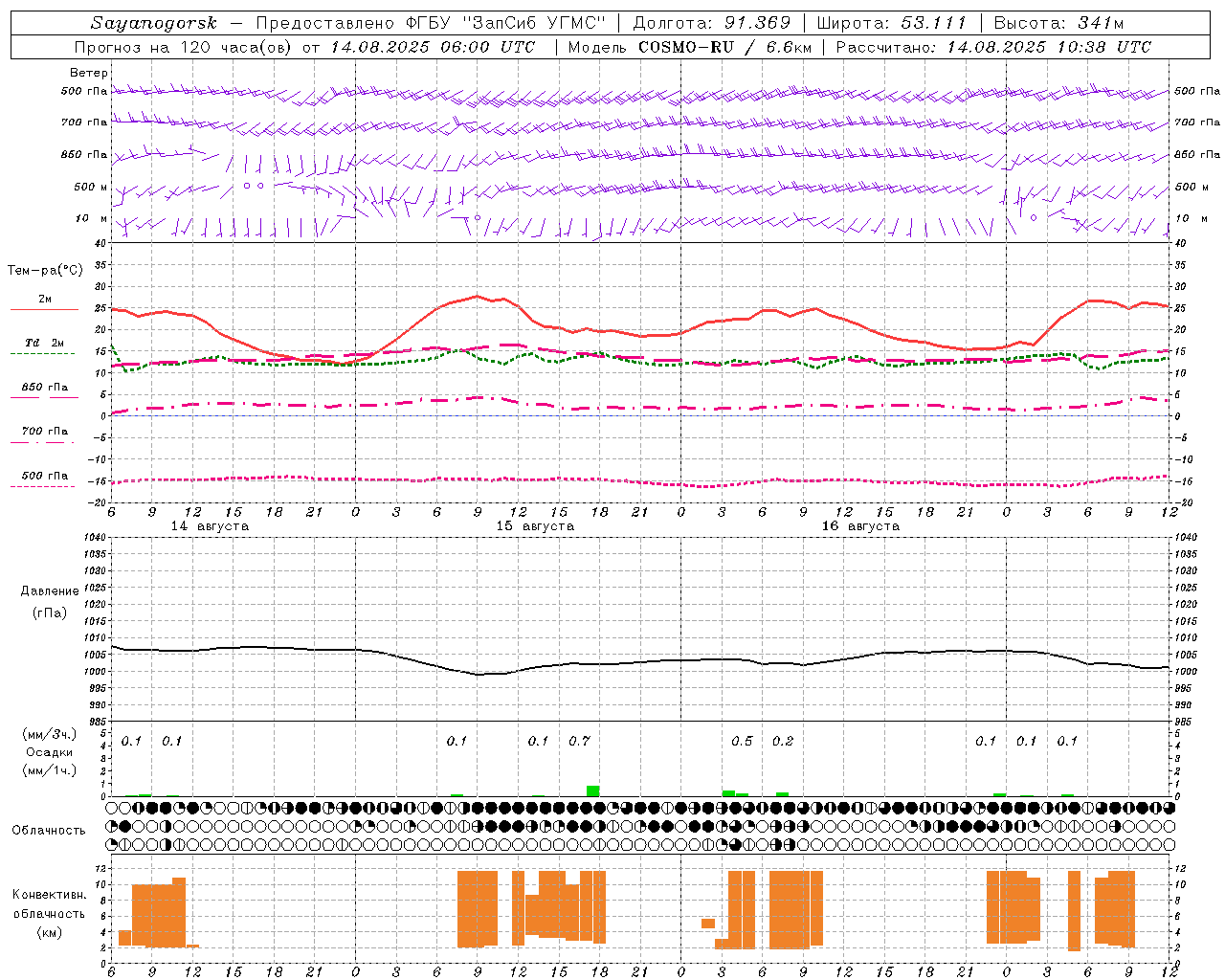Select the '14 августа' date label
Image resolution: width=1225 pixels, height=980 pixels.
tap(210, 526)
